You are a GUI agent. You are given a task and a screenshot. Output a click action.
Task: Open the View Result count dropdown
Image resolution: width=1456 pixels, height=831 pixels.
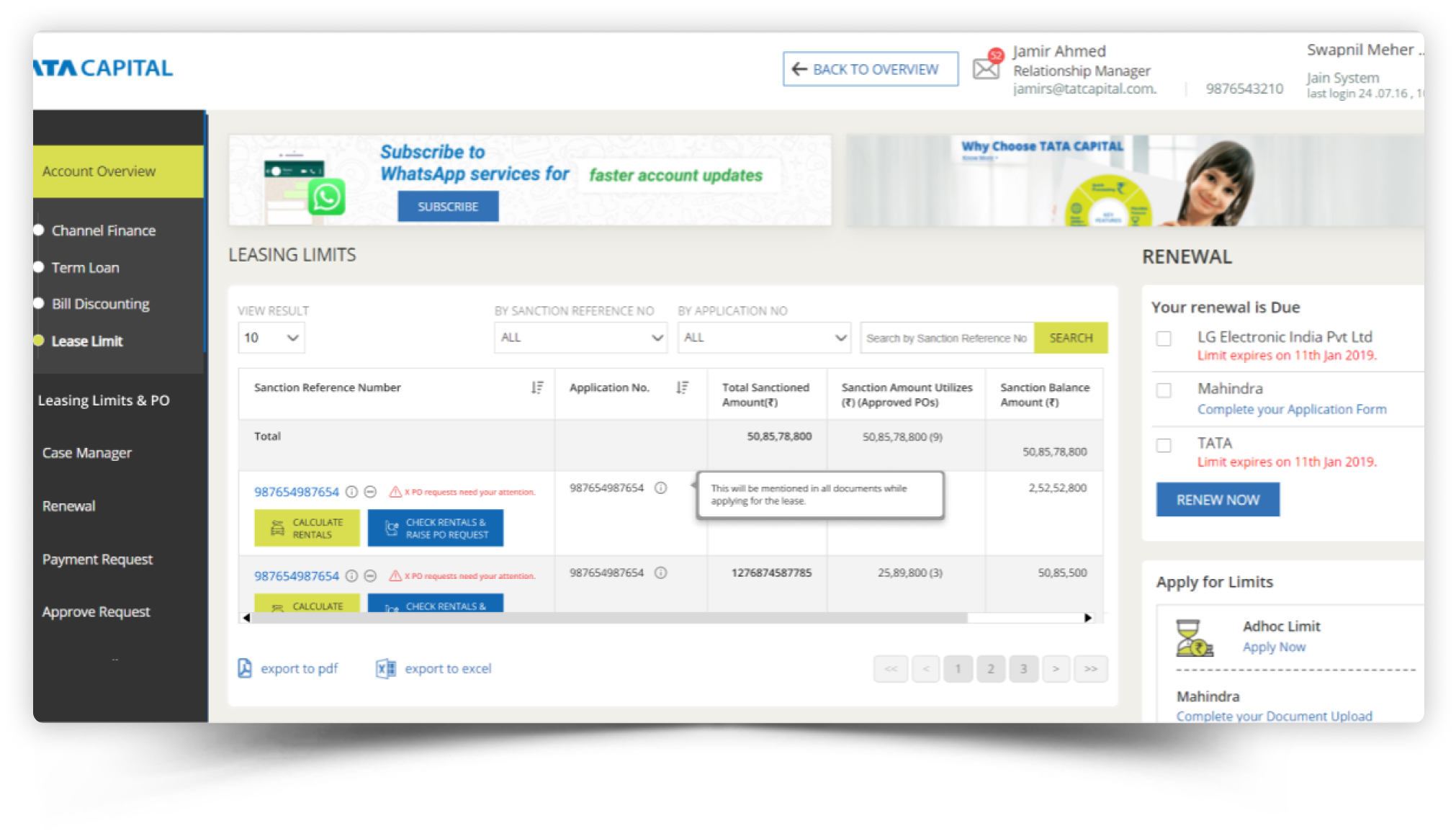[x=271, y=337]
